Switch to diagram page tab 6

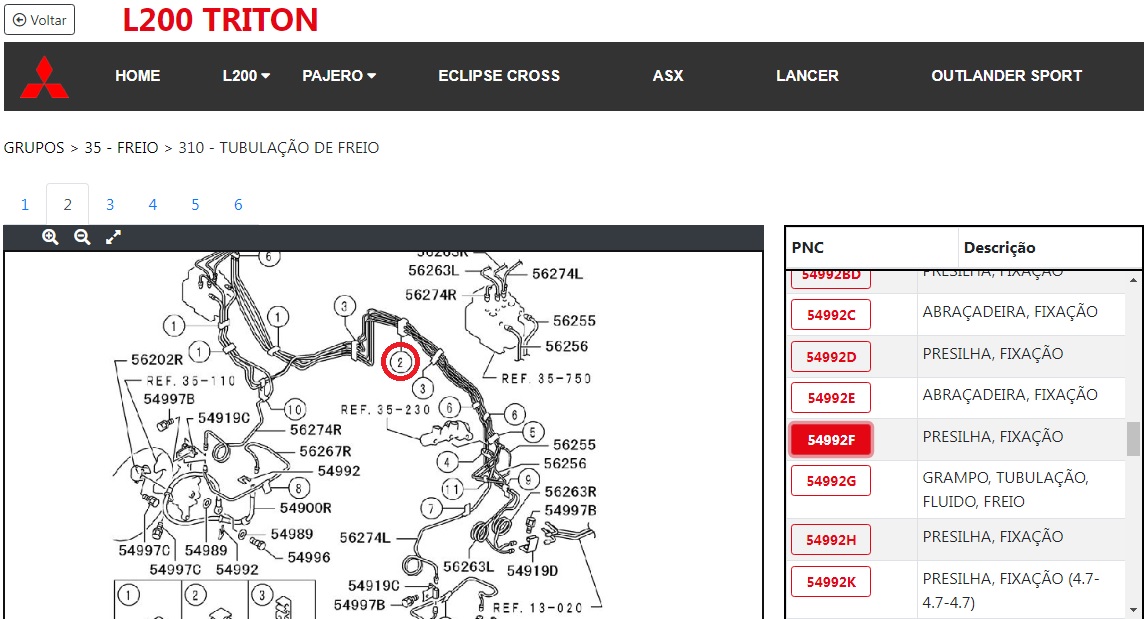tap(238, 205)
